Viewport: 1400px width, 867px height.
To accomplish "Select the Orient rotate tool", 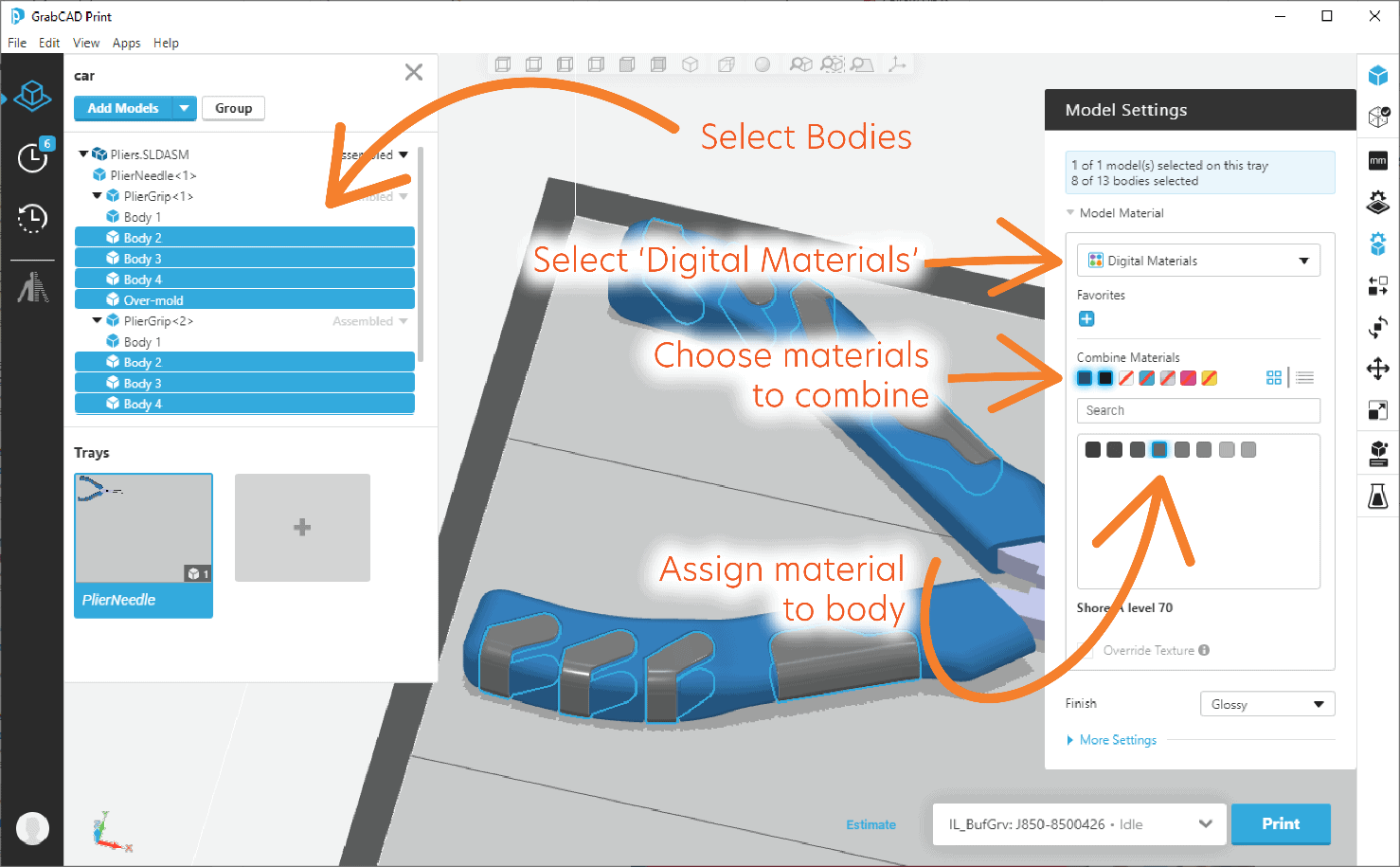I will tap(1378, 327).
